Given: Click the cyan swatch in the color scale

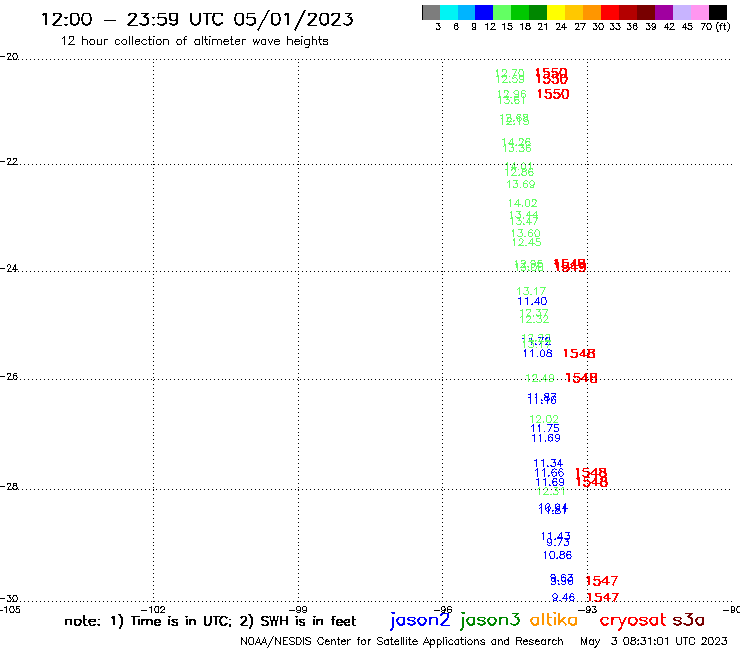Looking at the screenshot, I should [448, 12].
